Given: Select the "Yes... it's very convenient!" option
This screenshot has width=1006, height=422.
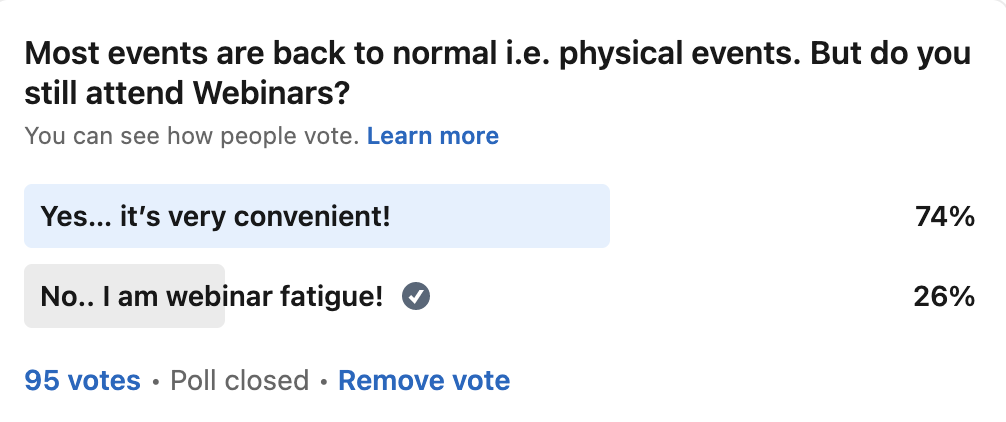Looking at the screenshot, I should [x=215, y=216].
